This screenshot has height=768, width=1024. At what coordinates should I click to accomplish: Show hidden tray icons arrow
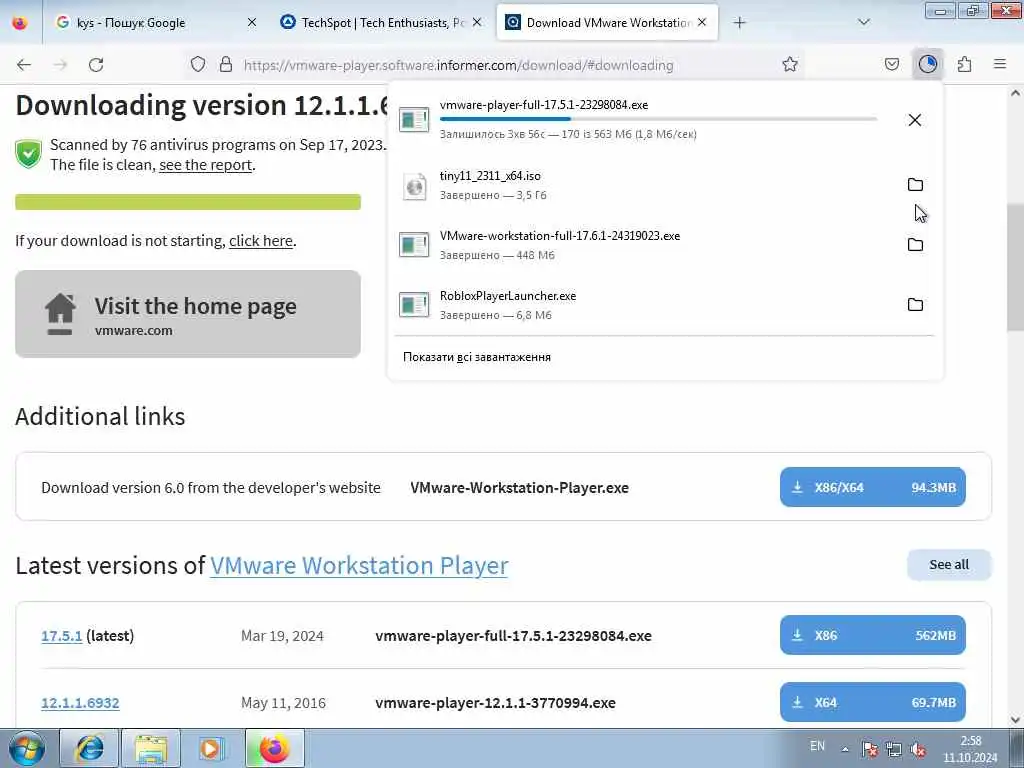(x=845, y=749)
